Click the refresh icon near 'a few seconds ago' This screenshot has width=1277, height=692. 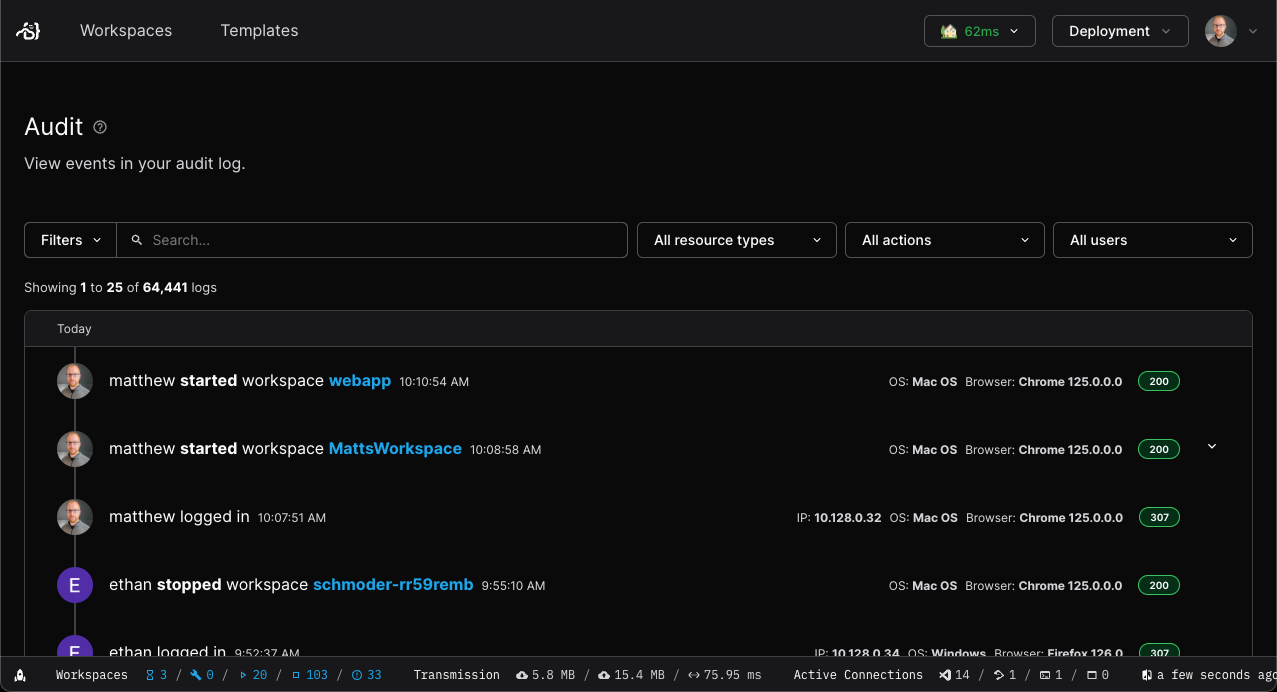click(1147, 675)
